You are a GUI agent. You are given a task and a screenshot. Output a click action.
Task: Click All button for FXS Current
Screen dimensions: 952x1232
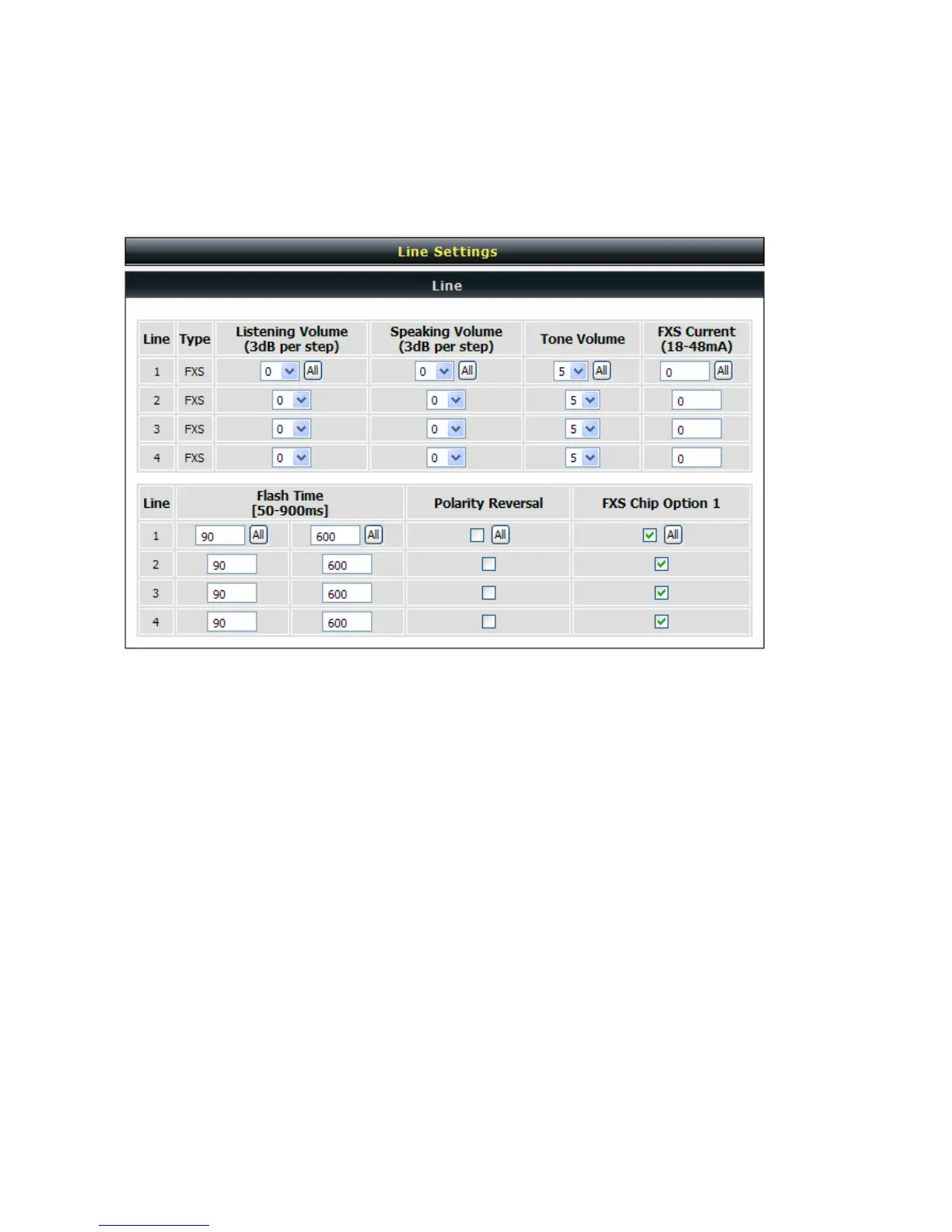point(723,371)
